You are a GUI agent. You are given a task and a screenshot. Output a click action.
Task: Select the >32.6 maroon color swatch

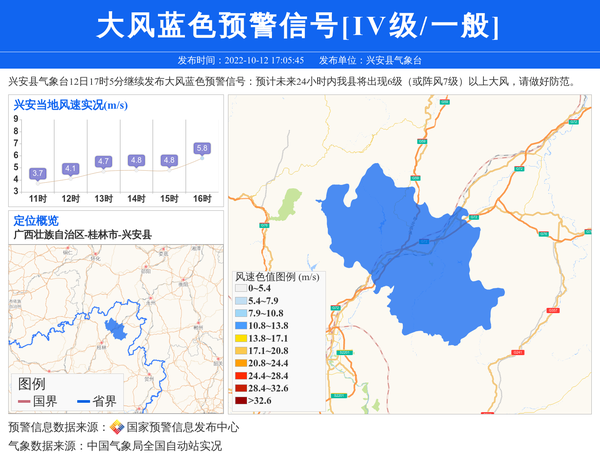[241, 401]
